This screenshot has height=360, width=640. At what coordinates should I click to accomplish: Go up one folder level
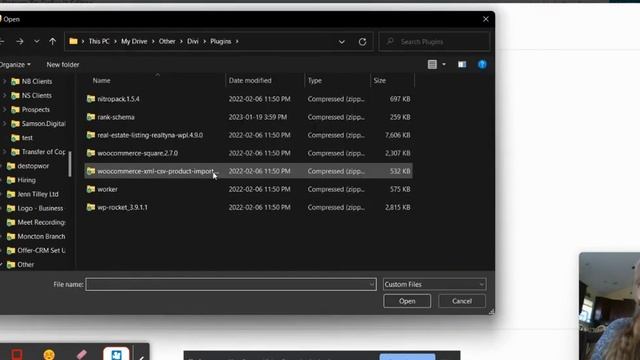tap(52, 41)
